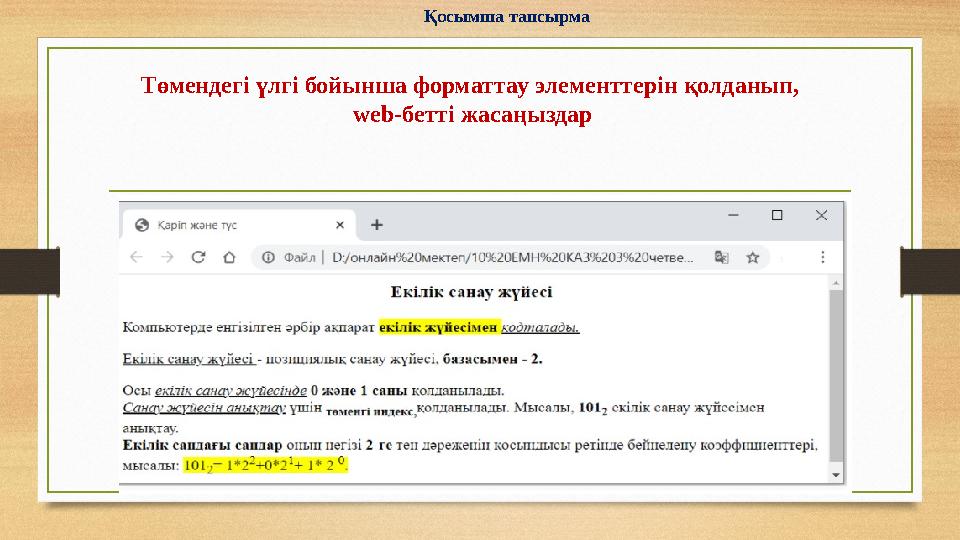Click highlighted text екілік жүйесімен

click(439, 328)
